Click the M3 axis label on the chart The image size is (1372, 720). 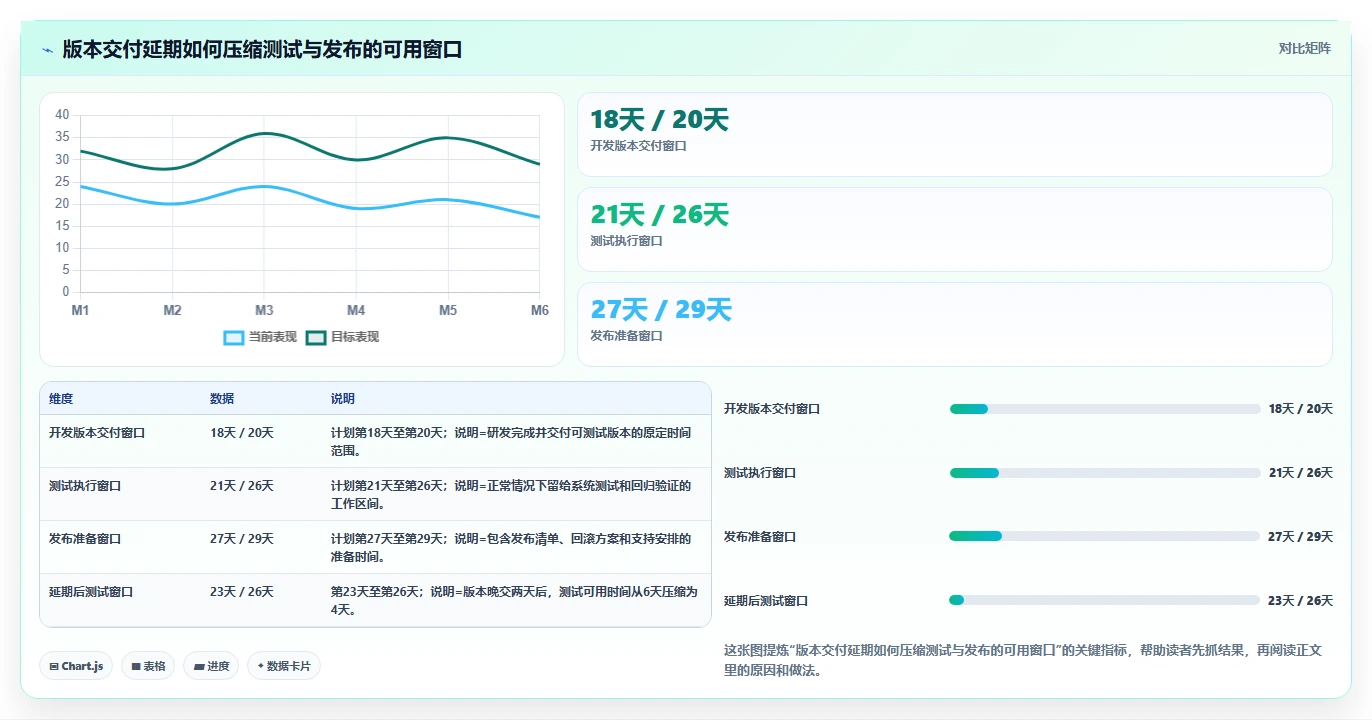click(264, 311)
